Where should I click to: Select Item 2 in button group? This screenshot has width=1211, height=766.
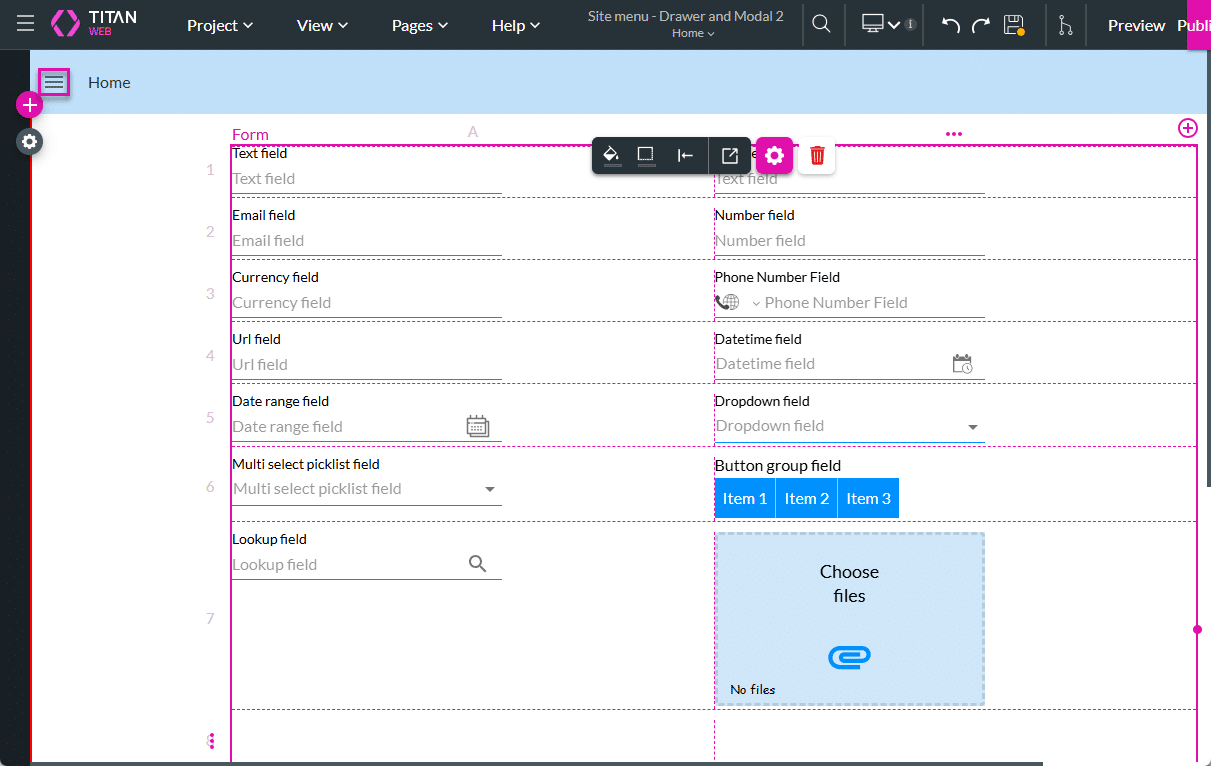(x=806, y=498)
